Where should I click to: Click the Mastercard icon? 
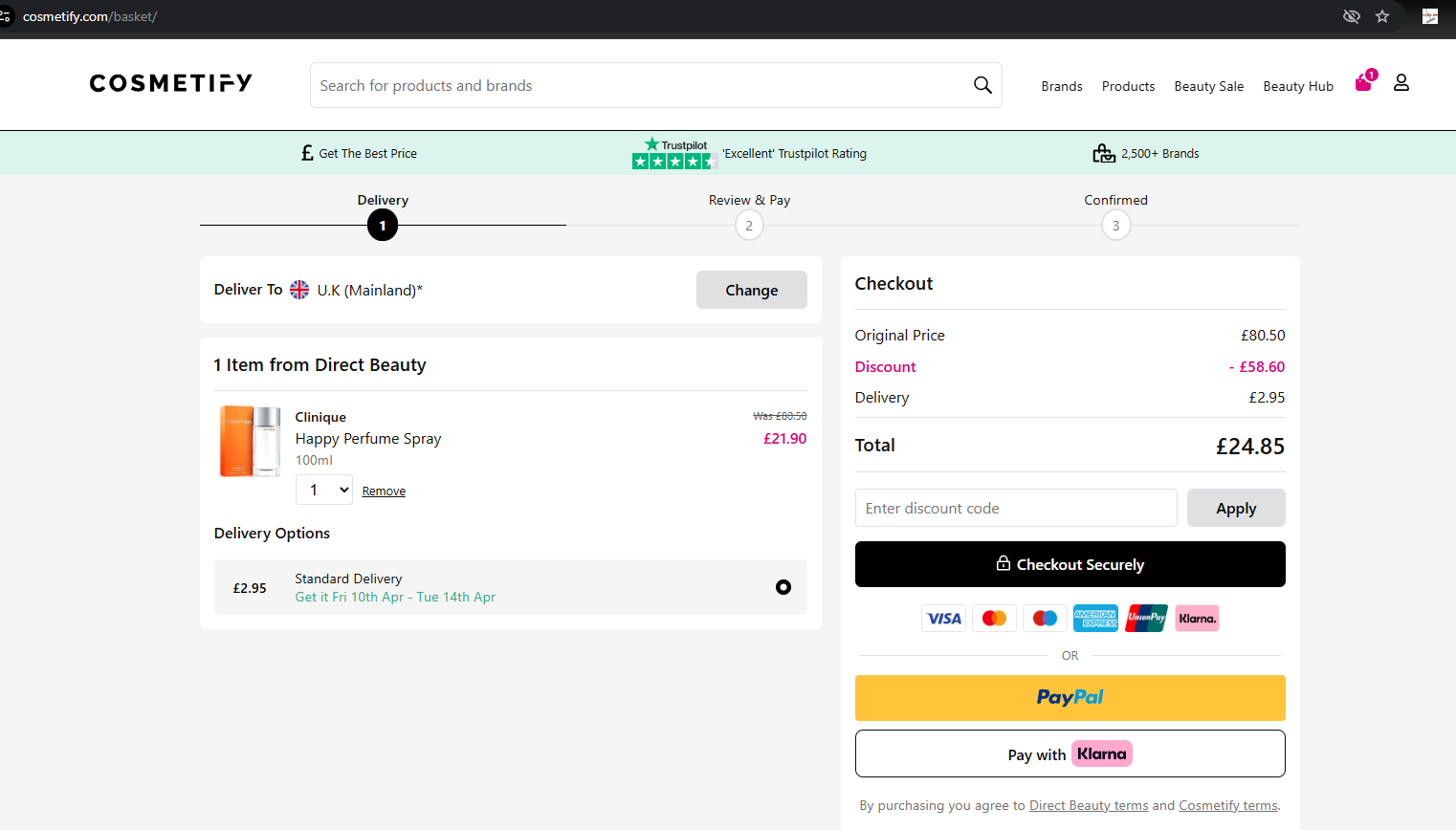coord(994,619)
